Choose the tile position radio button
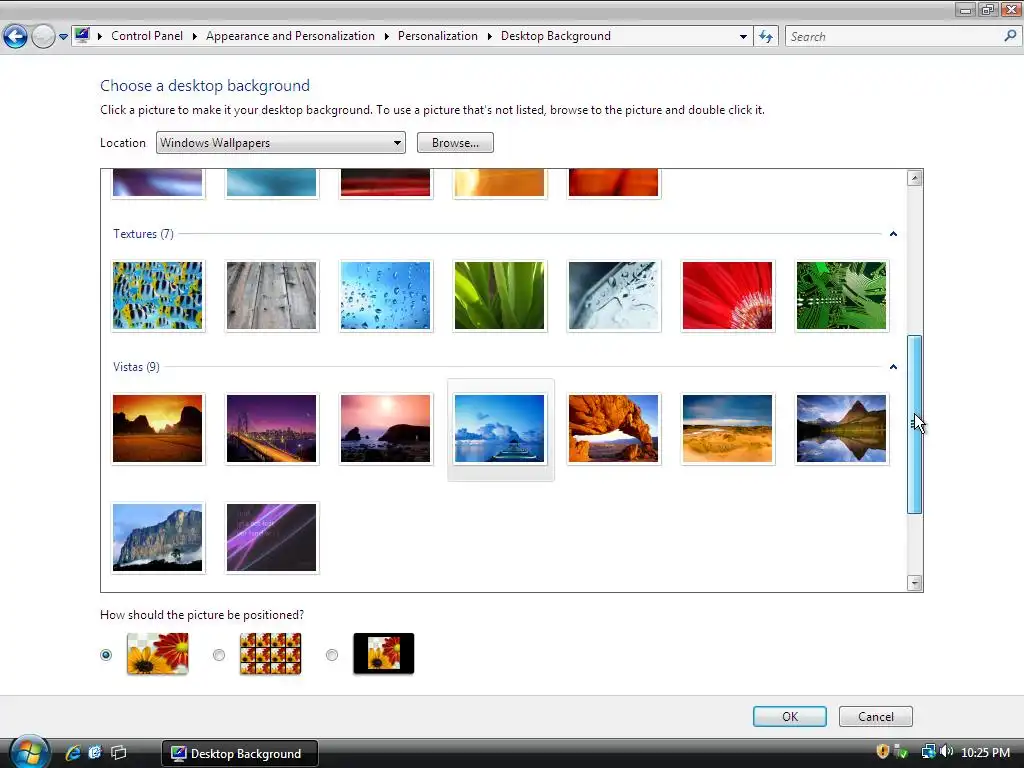 [219, 654]
